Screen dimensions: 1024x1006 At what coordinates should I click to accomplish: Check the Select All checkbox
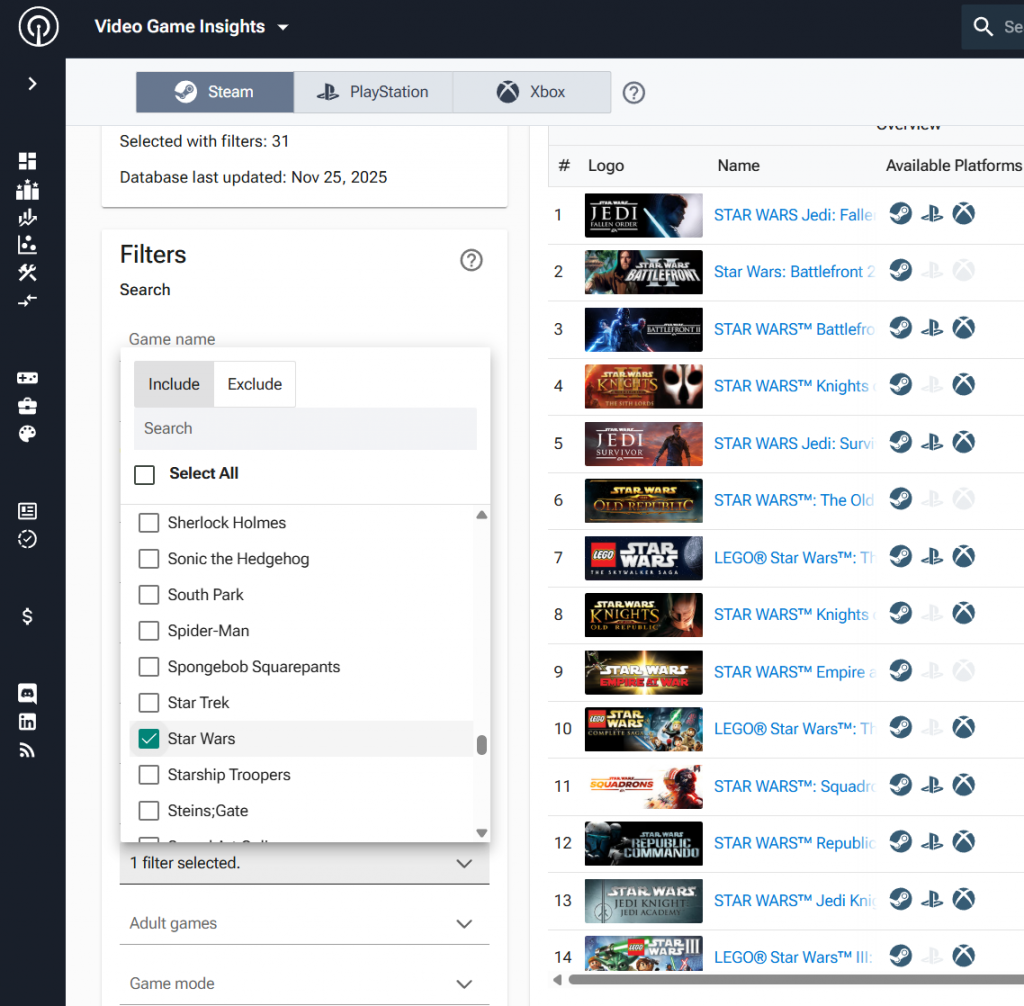(x=145, y=474)
